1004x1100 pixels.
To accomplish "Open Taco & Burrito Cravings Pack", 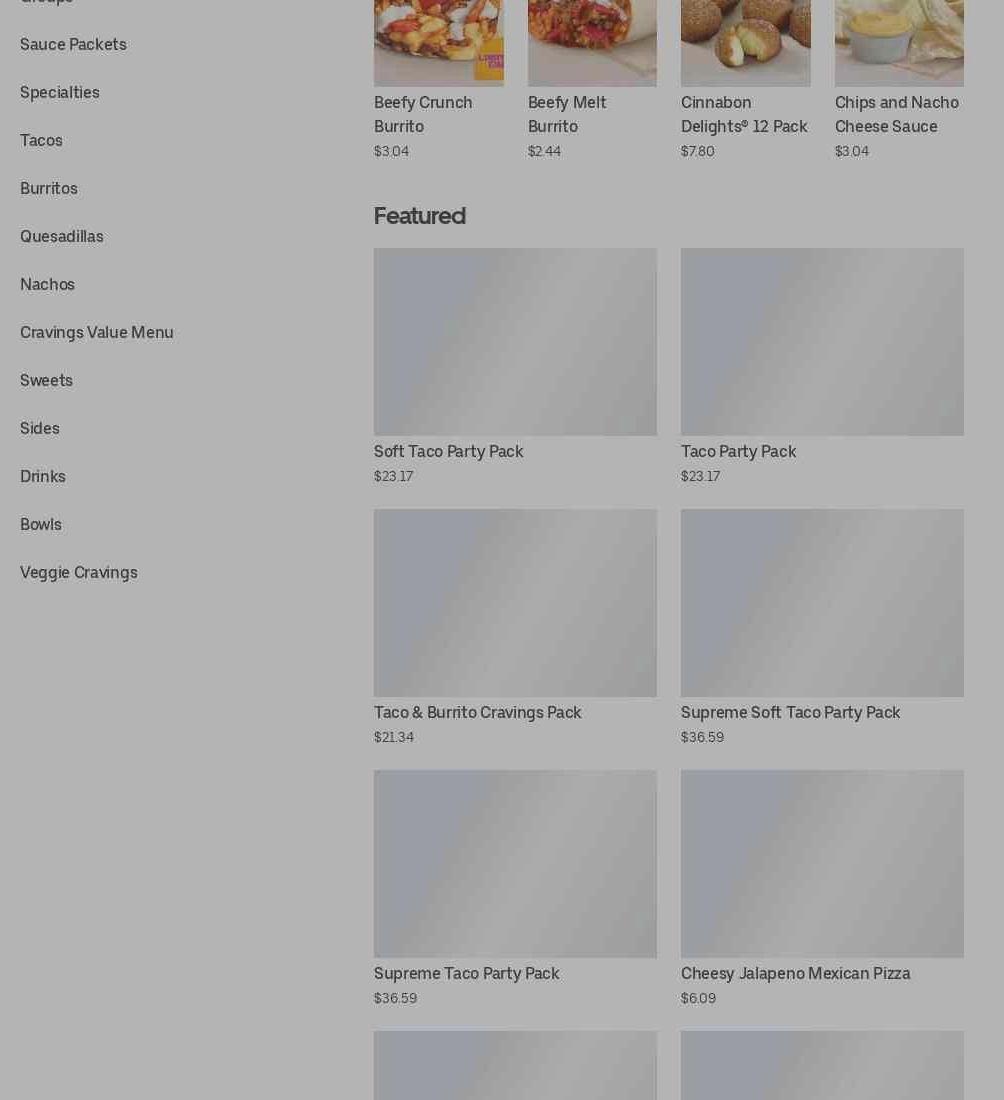I will [515, 626].
